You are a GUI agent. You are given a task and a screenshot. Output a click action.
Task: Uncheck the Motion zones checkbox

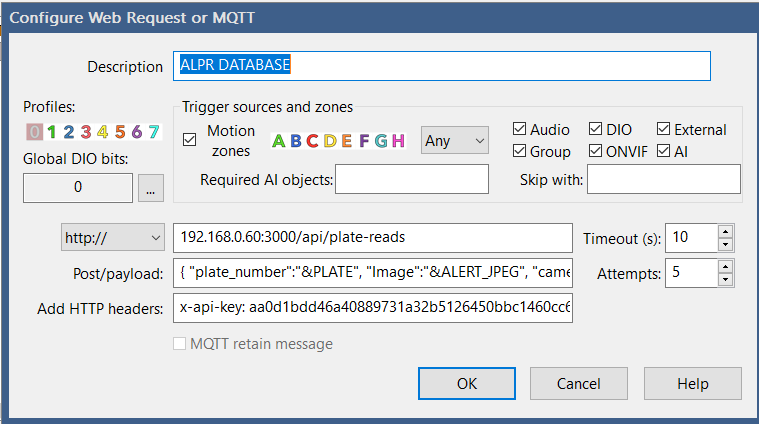(190, 140)
